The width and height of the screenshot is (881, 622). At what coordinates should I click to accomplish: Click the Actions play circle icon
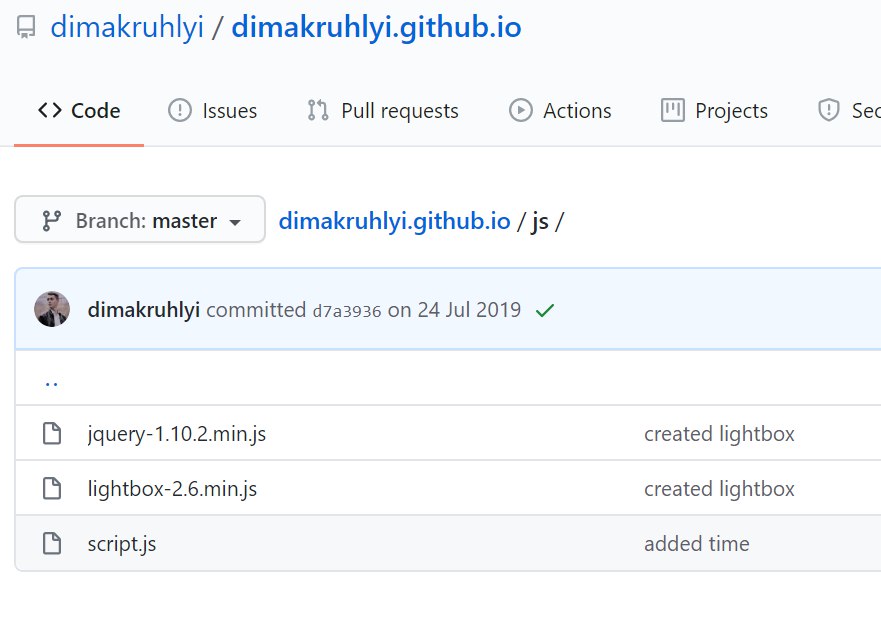[521, 110]
